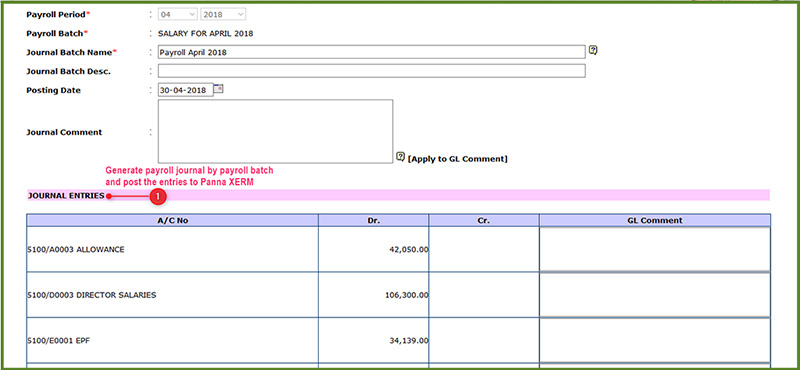Screen dimensions: 800x370
Task: Open the payroll period month dropdown
Action: coord(178,15)
